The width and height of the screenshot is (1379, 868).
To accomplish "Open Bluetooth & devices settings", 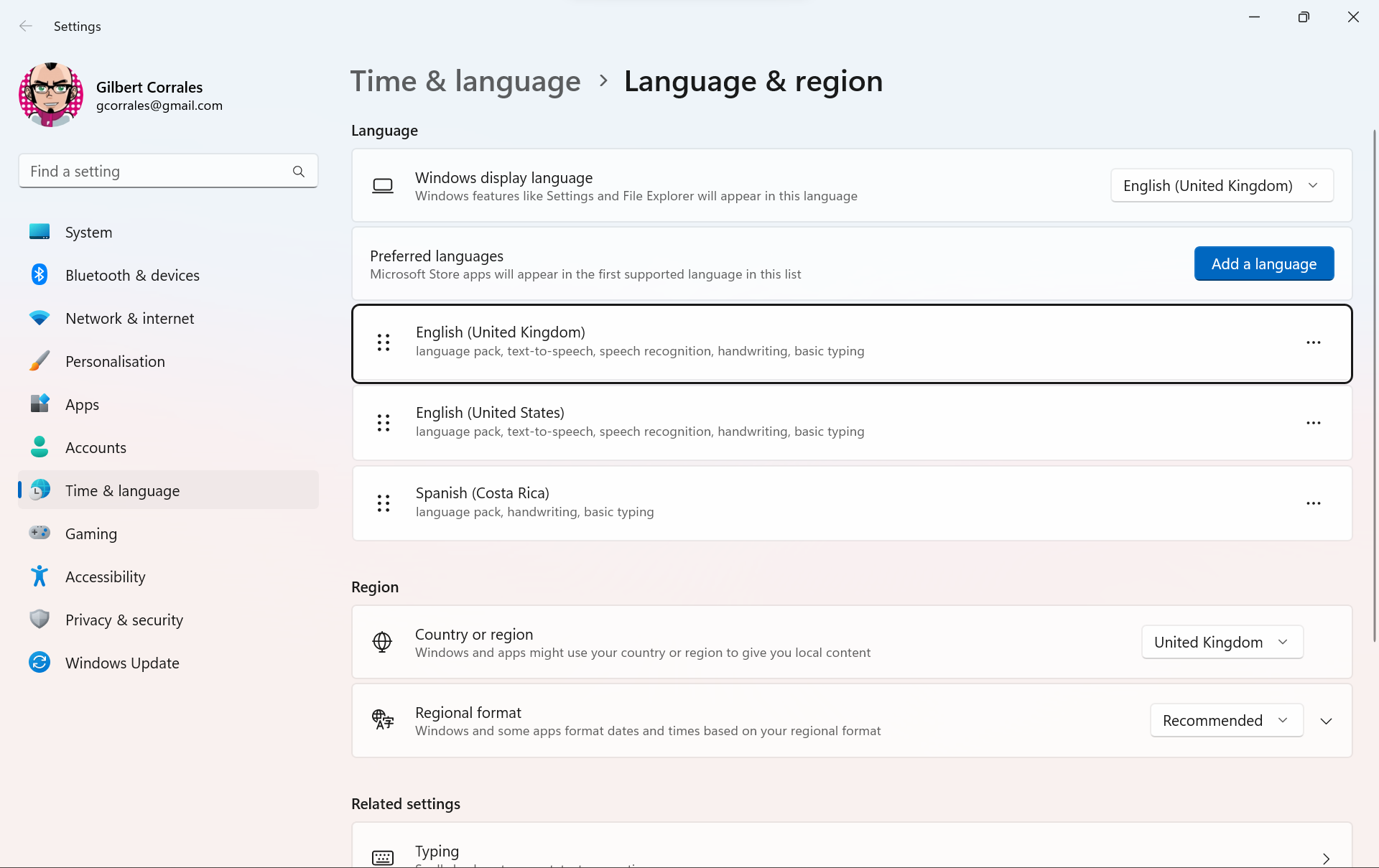I will point(132,275).
